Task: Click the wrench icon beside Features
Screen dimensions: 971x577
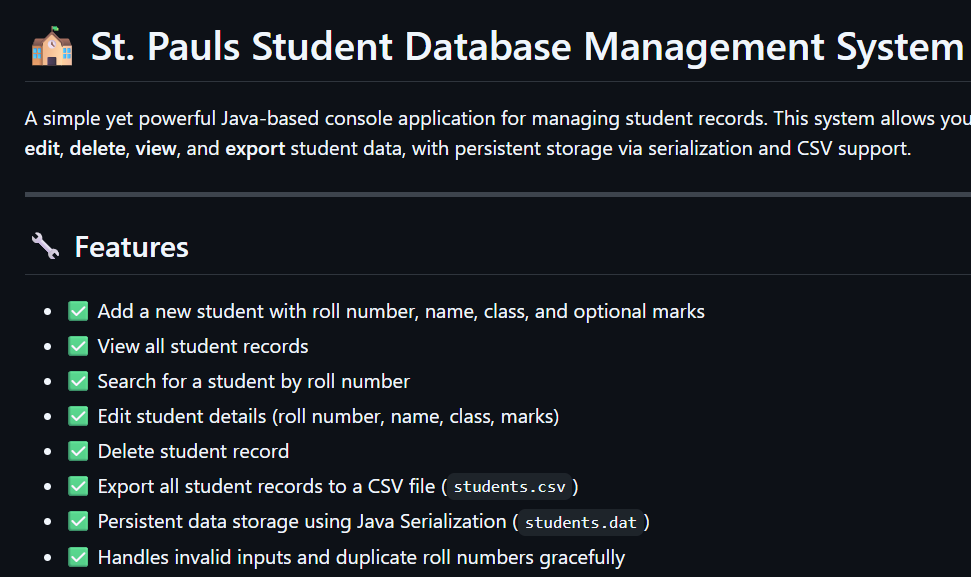Action: pyautogui.click(x=45, y=246)
